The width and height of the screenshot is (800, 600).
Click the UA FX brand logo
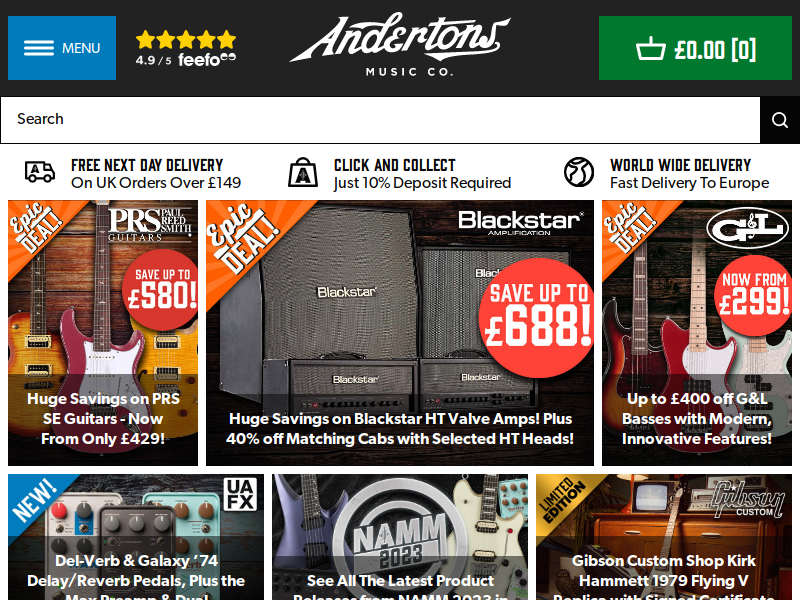click(x=240, y=494)
